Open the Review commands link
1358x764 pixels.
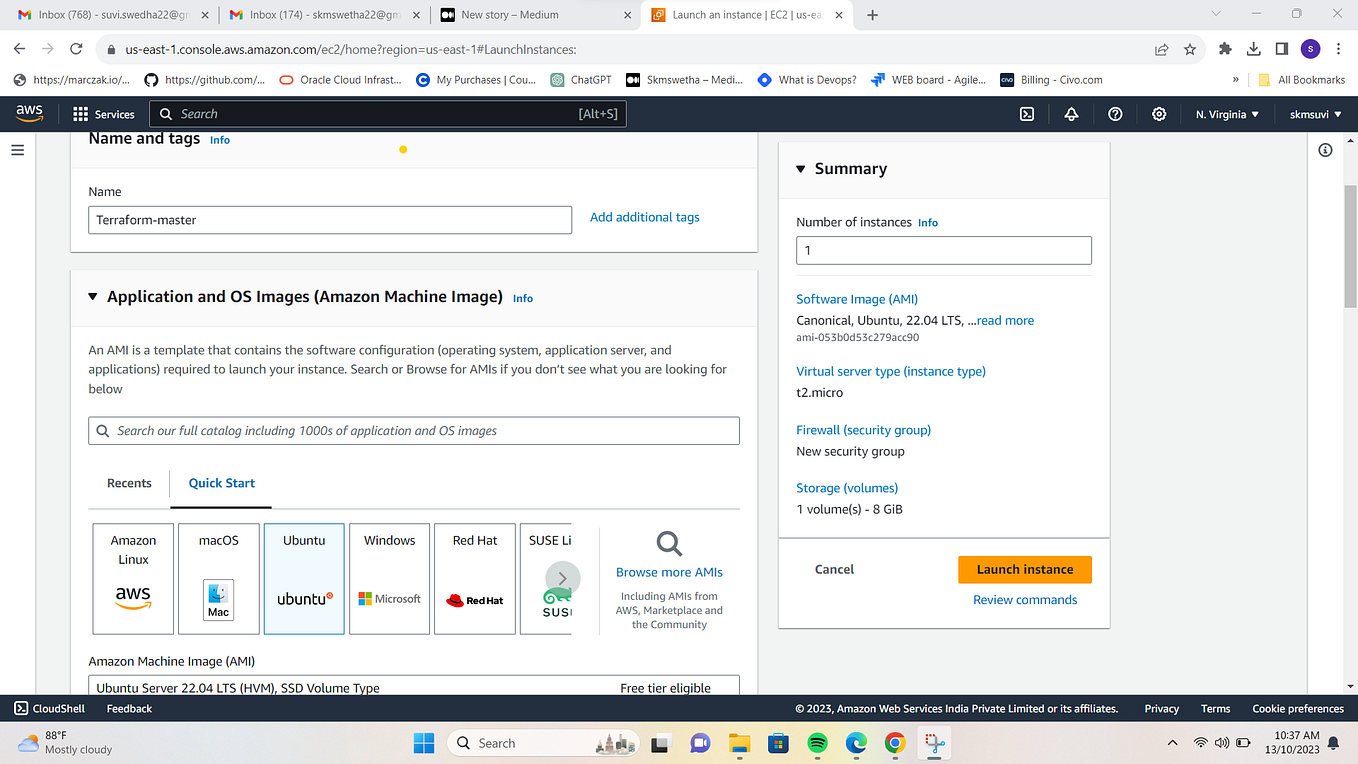point(1024,599)
